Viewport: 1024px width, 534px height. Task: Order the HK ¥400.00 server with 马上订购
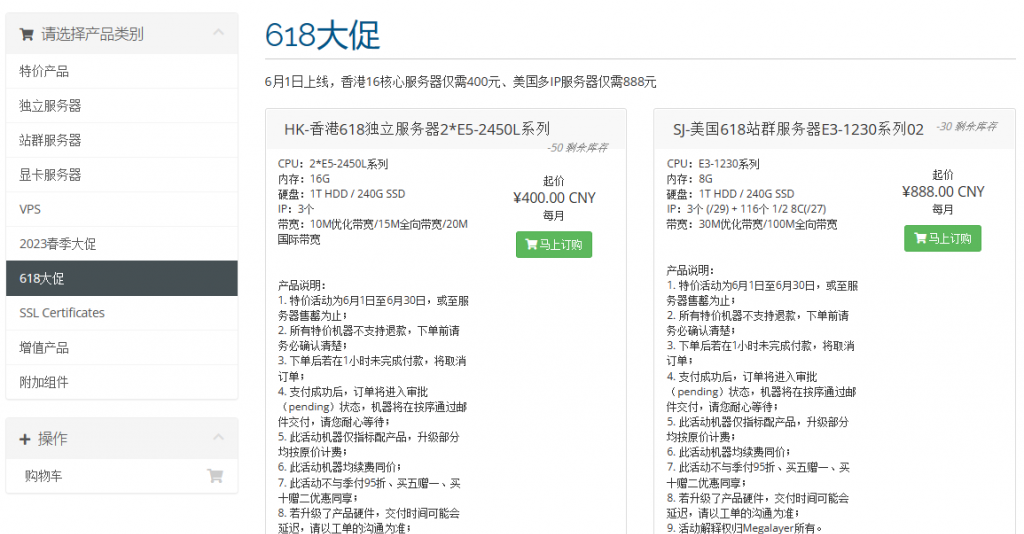[554, 244]
